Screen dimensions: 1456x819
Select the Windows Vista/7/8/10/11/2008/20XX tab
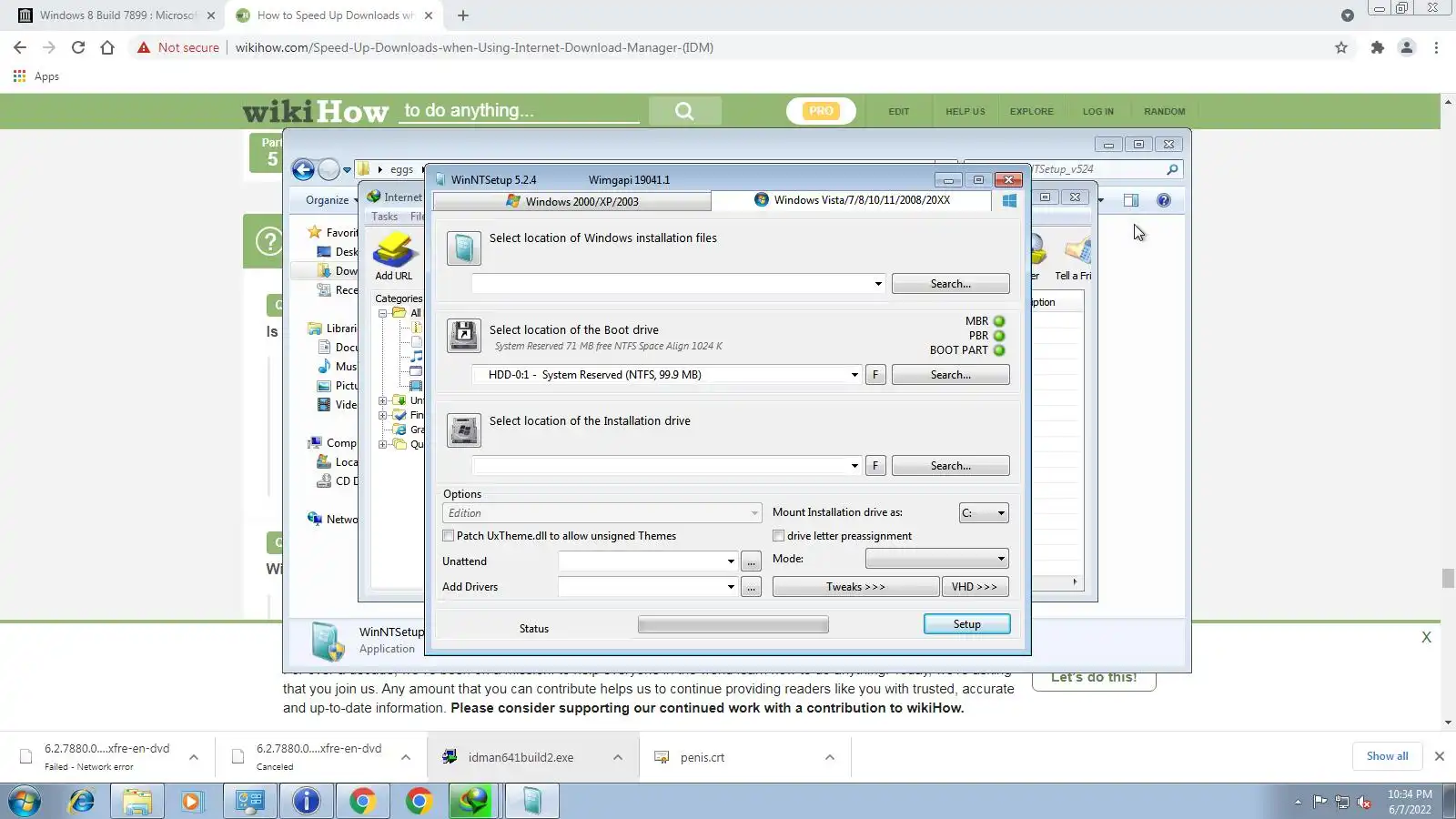[x=852, y=200]
